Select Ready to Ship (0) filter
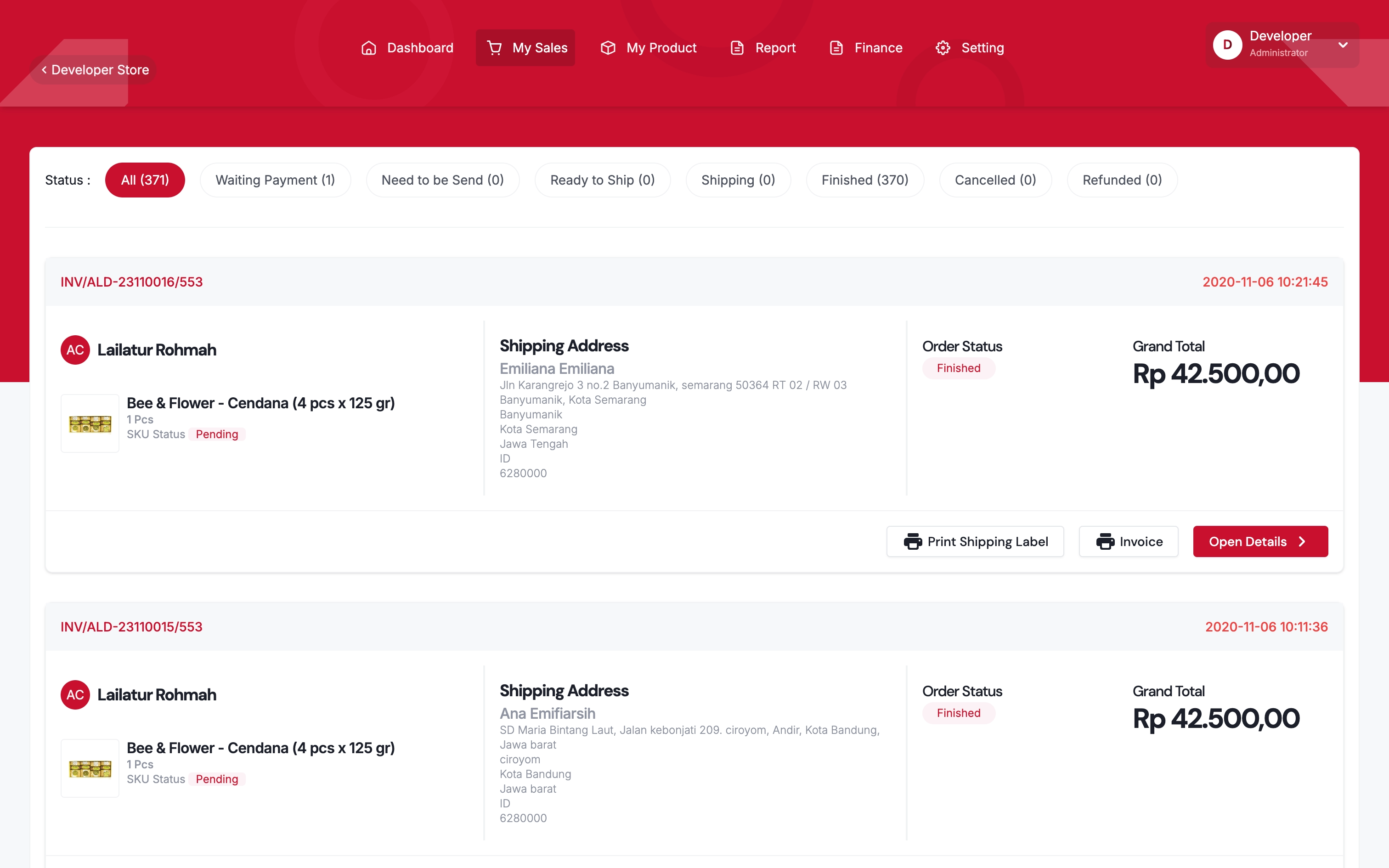Screen dimensions: 1389x868 pos(602,180)
